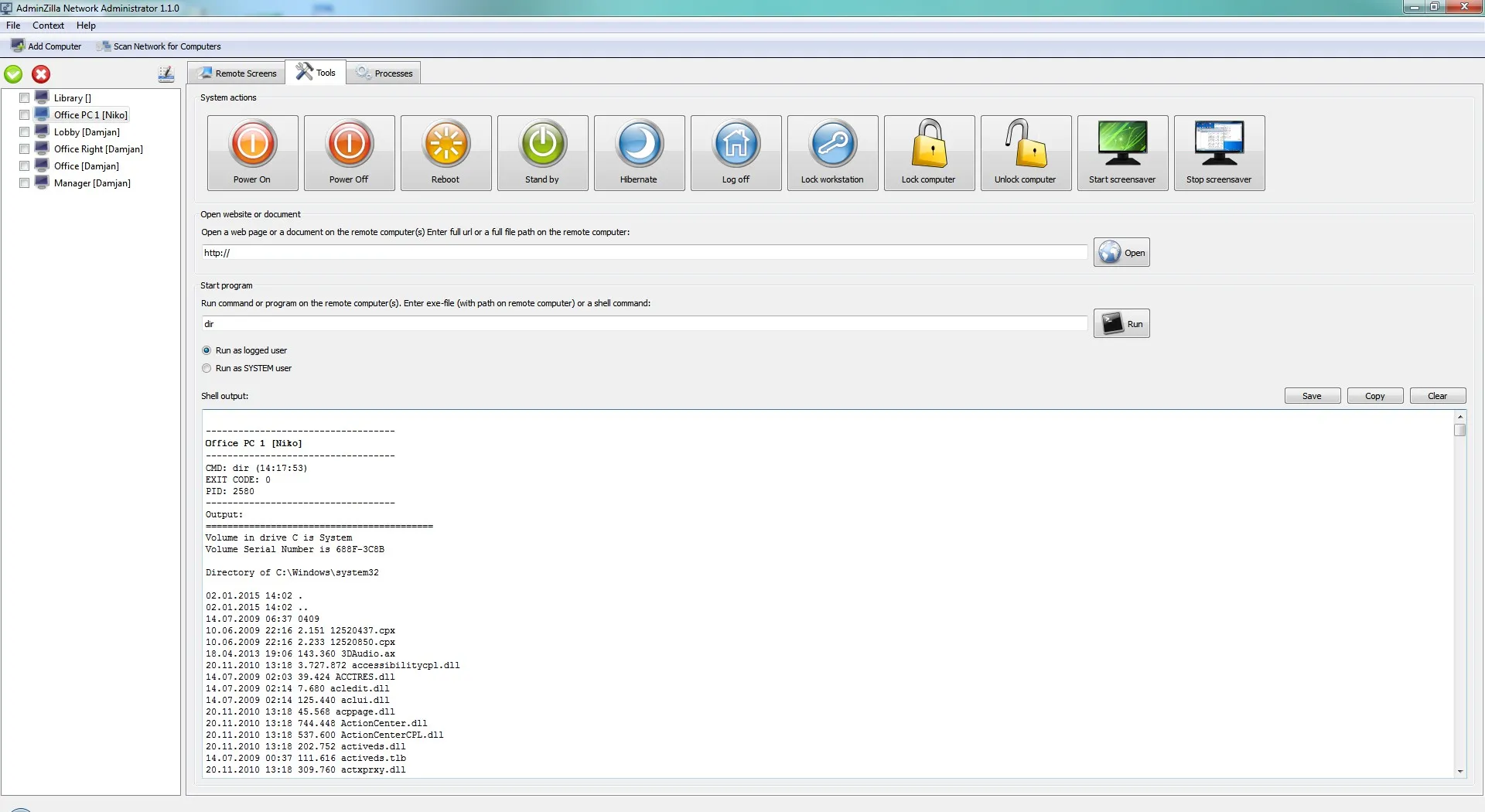The image size is (1485, 812).
Task: Click shell output scrollbar down arrow
Action: pos(1460,771)
